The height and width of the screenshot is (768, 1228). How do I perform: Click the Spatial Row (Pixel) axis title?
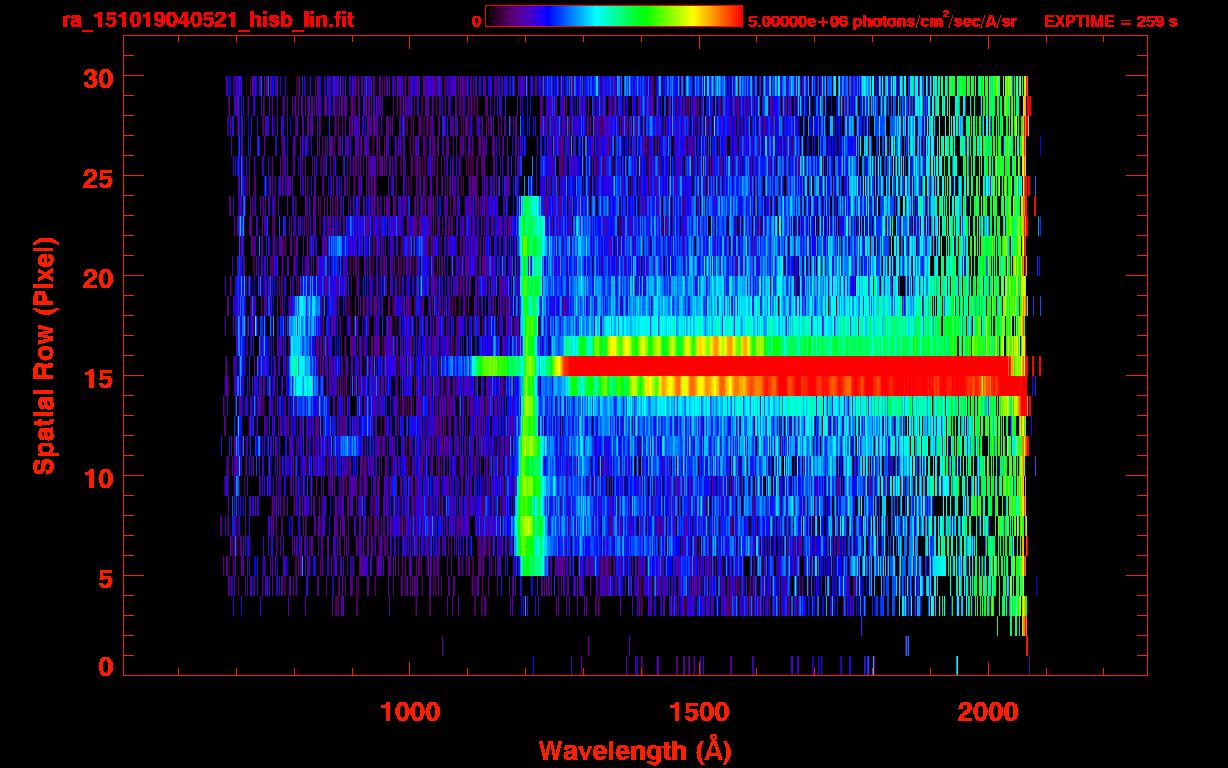pos(43,356)
